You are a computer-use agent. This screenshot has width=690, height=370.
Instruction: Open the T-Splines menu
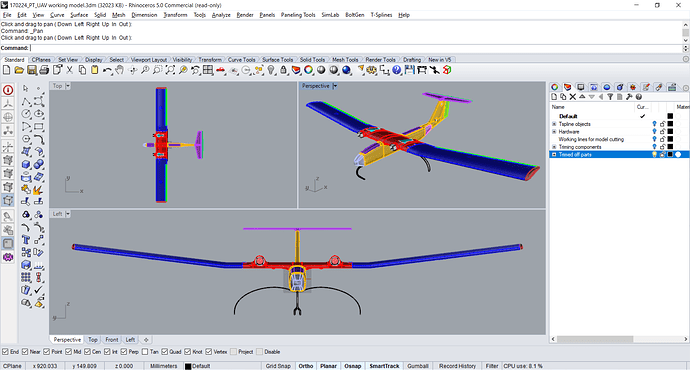381,15
